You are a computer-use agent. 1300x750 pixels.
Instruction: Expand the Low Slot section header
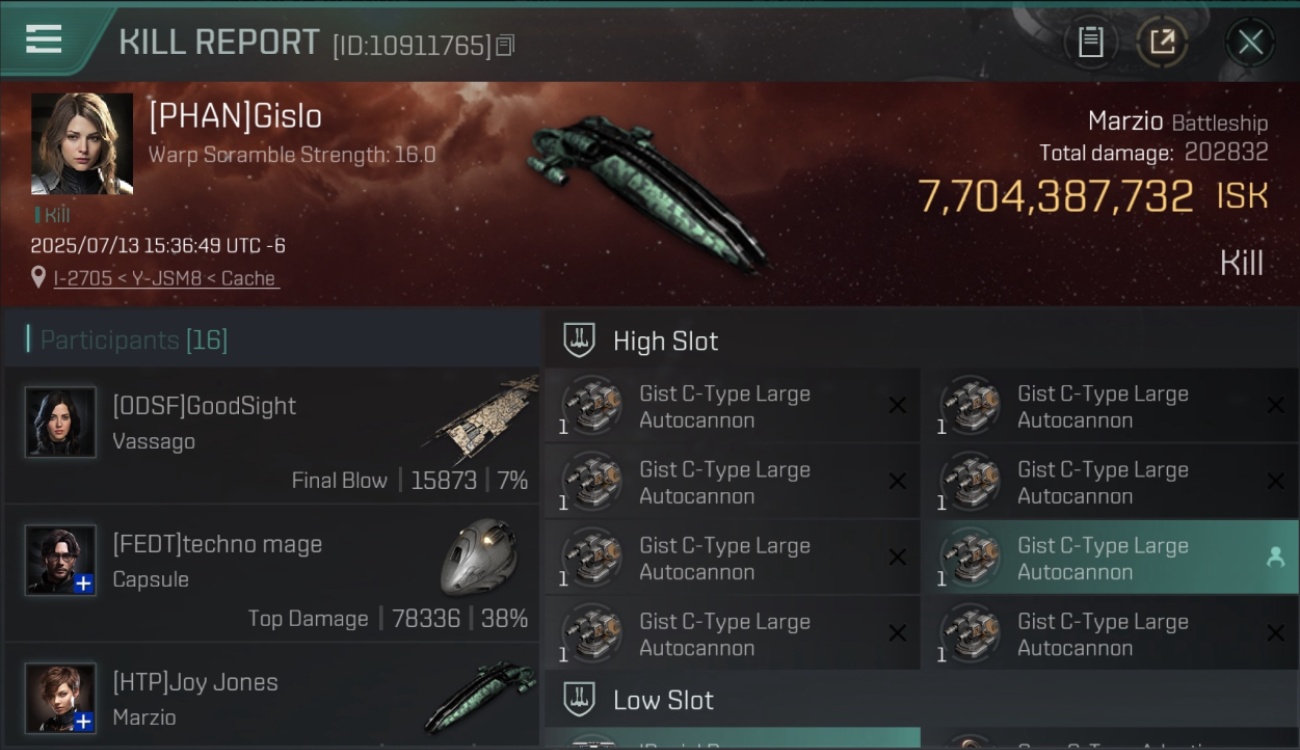pyautogui.click(x=921, y=699)
